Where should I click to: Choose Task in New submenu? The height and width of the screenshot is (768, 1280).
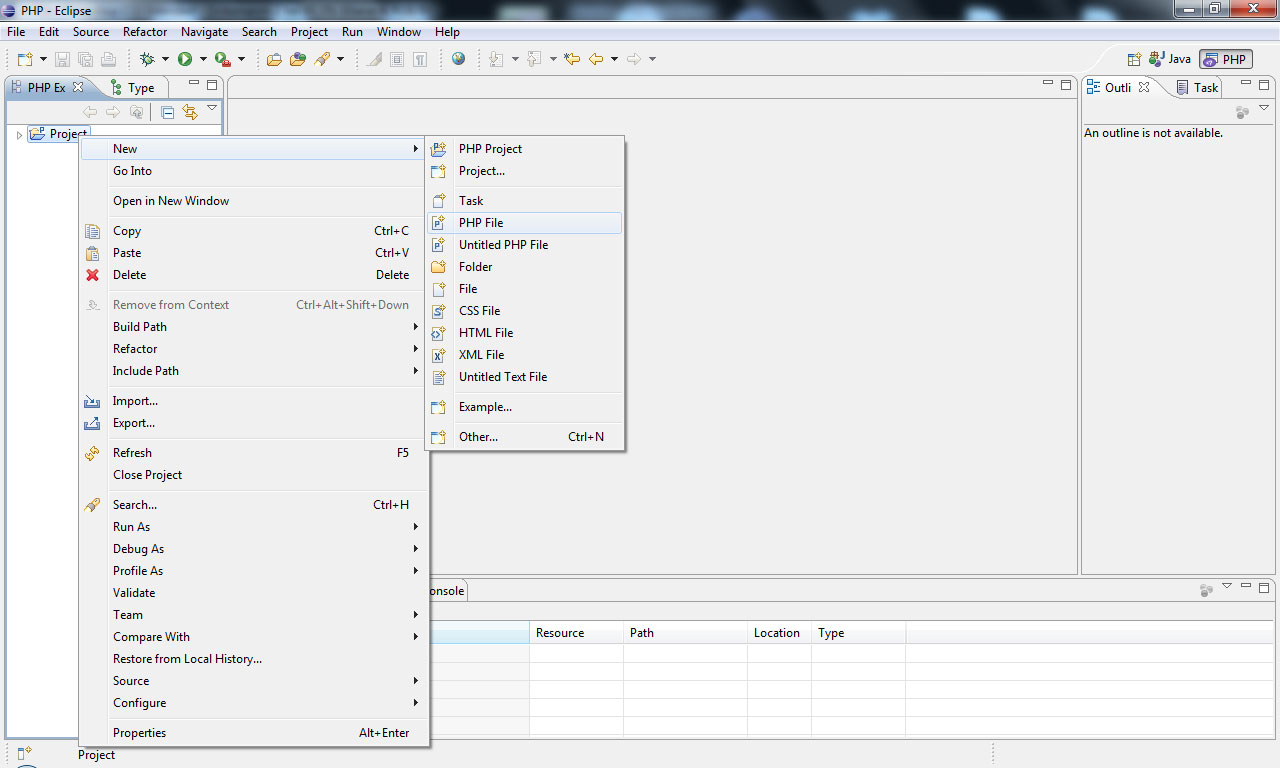click(525, 201)
